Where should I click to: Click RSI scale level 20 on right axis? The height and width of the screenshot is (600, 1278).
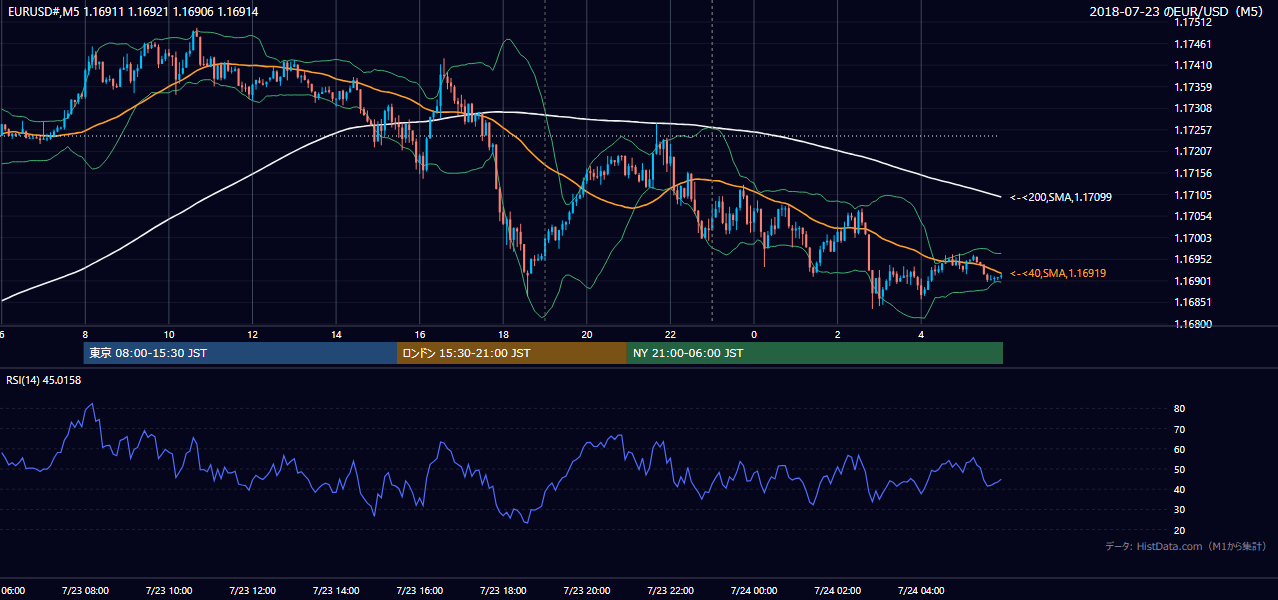tap(1180, 530)
